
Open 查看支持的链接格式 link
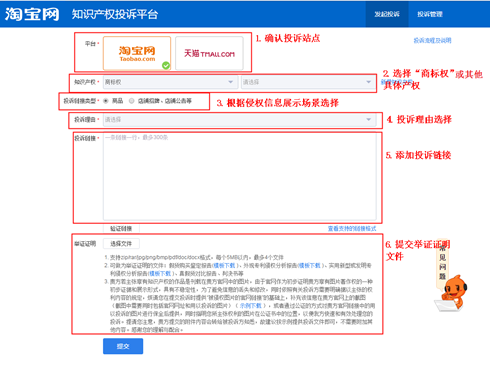[x=352, y=229]
